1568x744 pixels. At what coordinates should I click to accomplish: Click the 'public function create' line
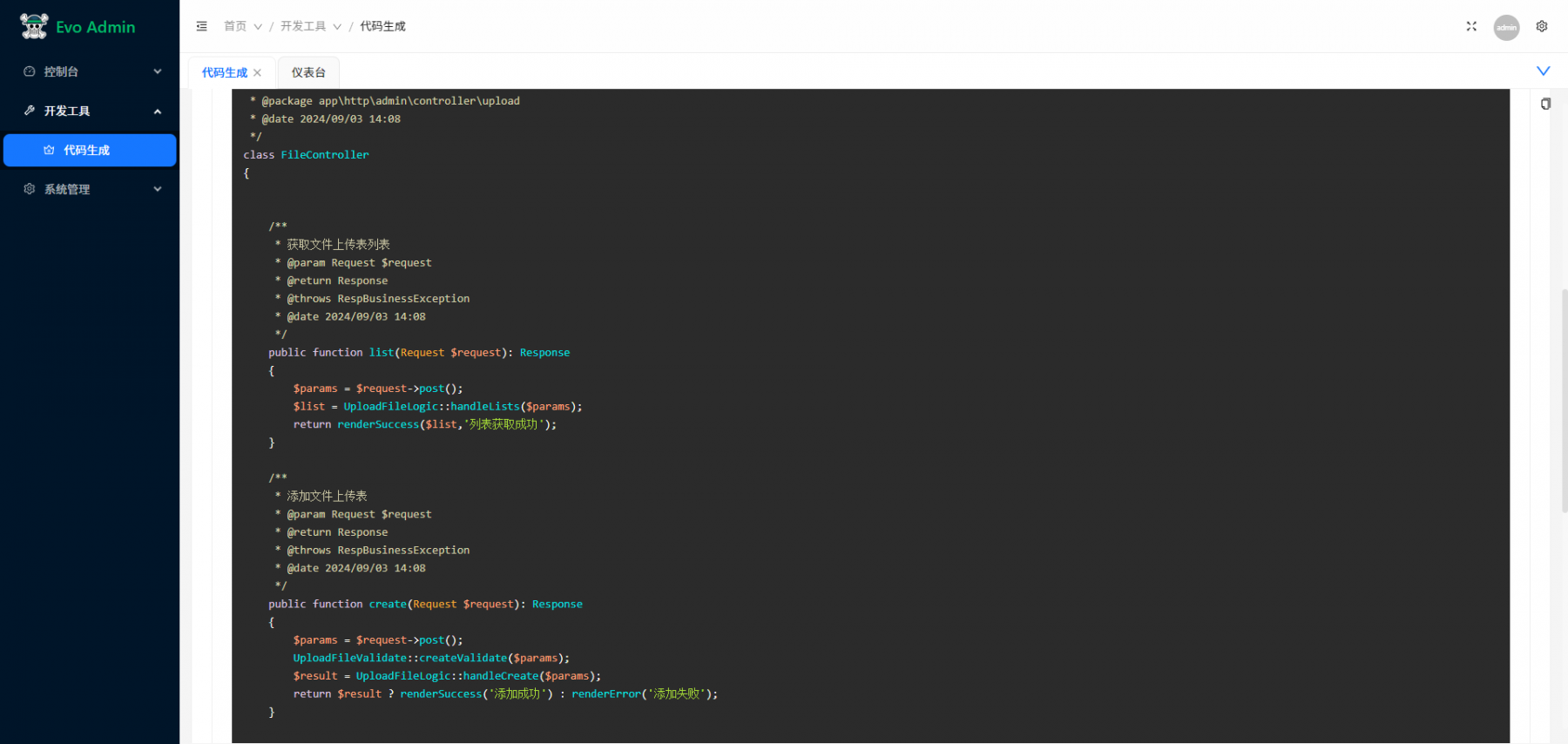coord(425,605)
